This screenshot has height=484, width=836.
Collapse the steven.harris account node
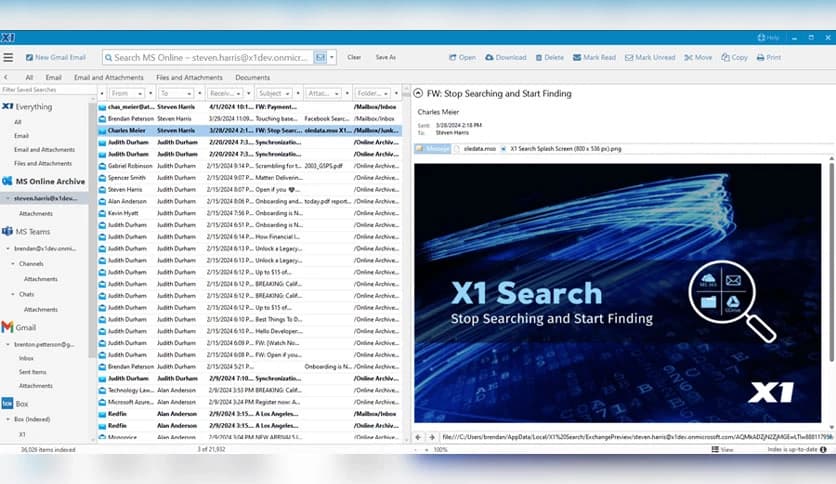[x=7, y=198]
